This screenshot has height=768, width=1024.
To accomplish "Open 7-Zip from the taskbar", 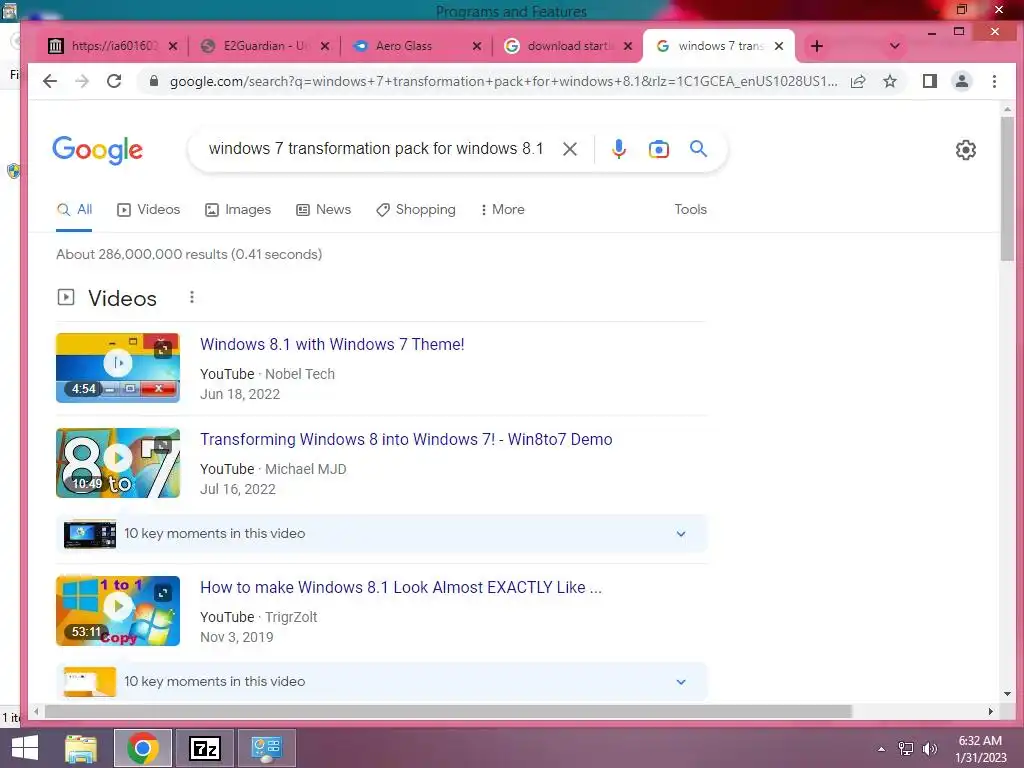I will (204, 748).
